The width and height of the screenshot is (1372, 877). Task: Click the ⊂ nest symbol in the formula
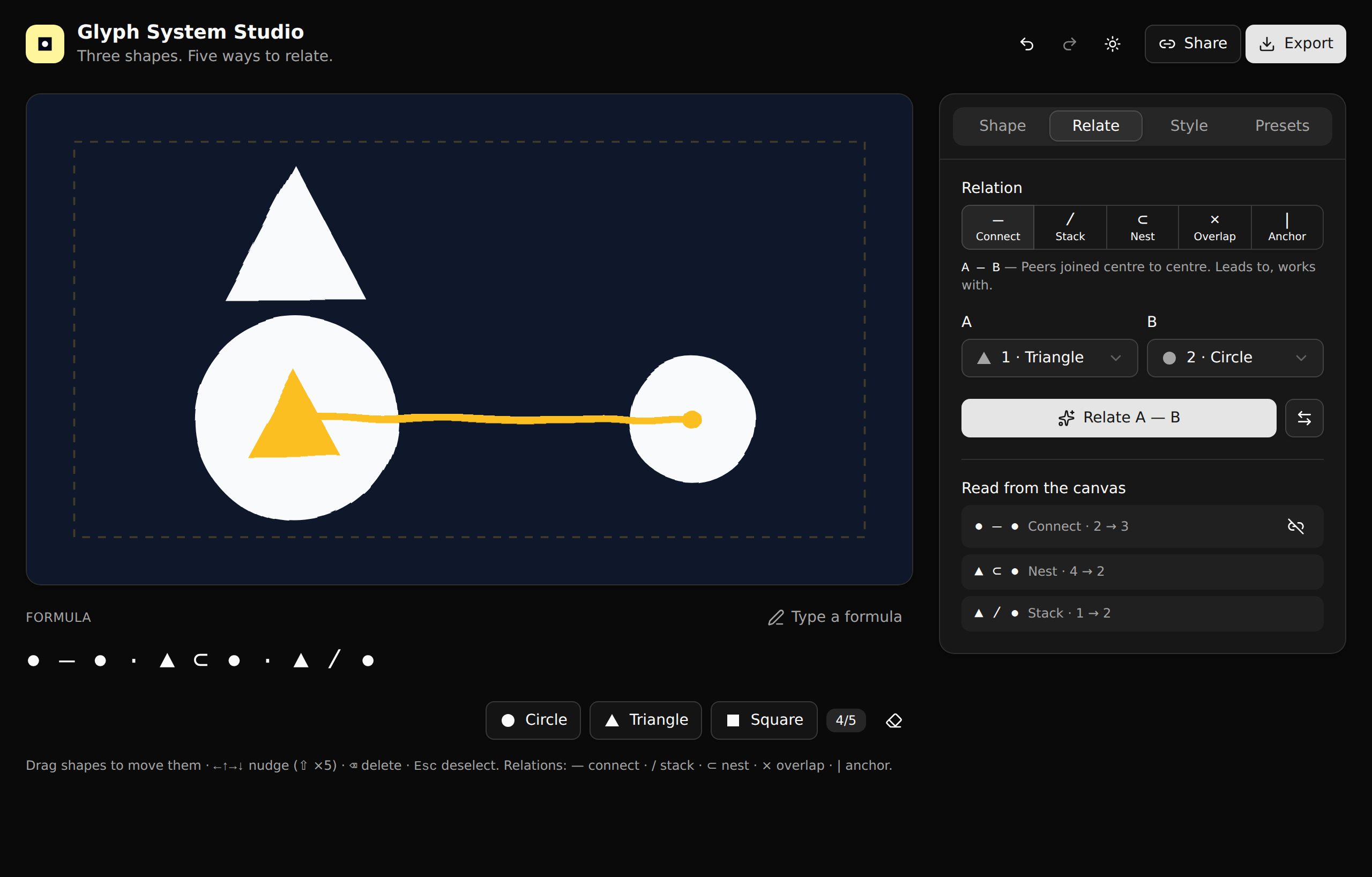point(200,660)
